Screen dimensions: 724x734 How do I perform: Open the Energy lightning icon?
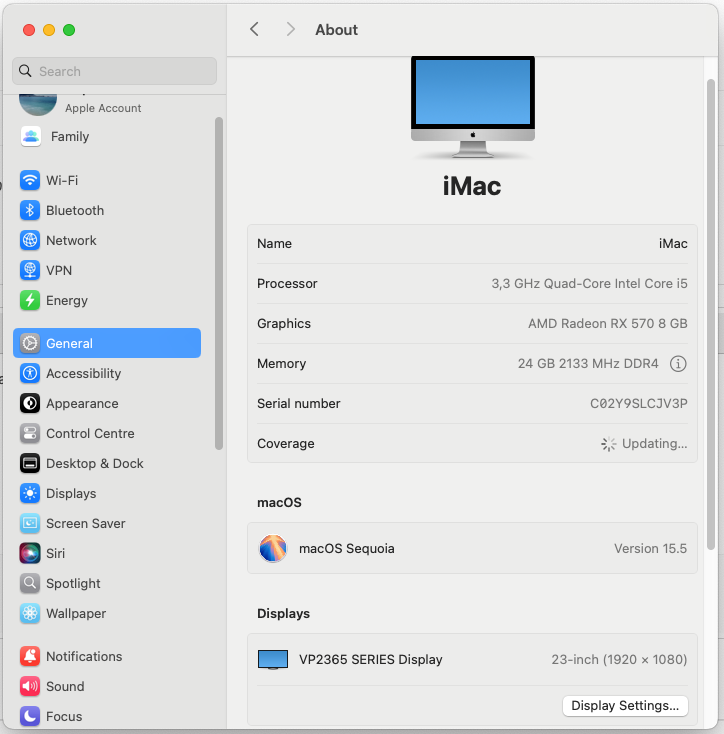coord(30,300)
